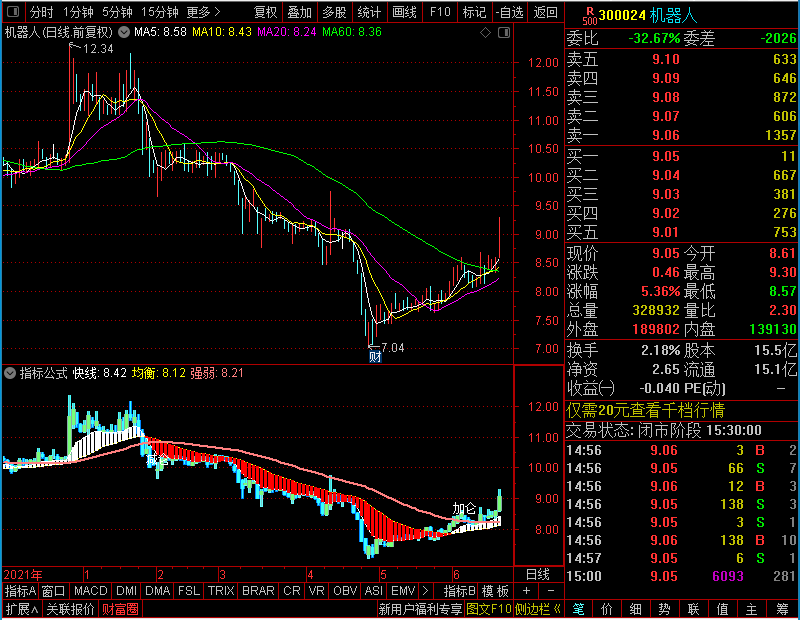The image size is (800, 620).
Task: Click the diamond icon atop main chart
Action: click(x=485, y=33)
